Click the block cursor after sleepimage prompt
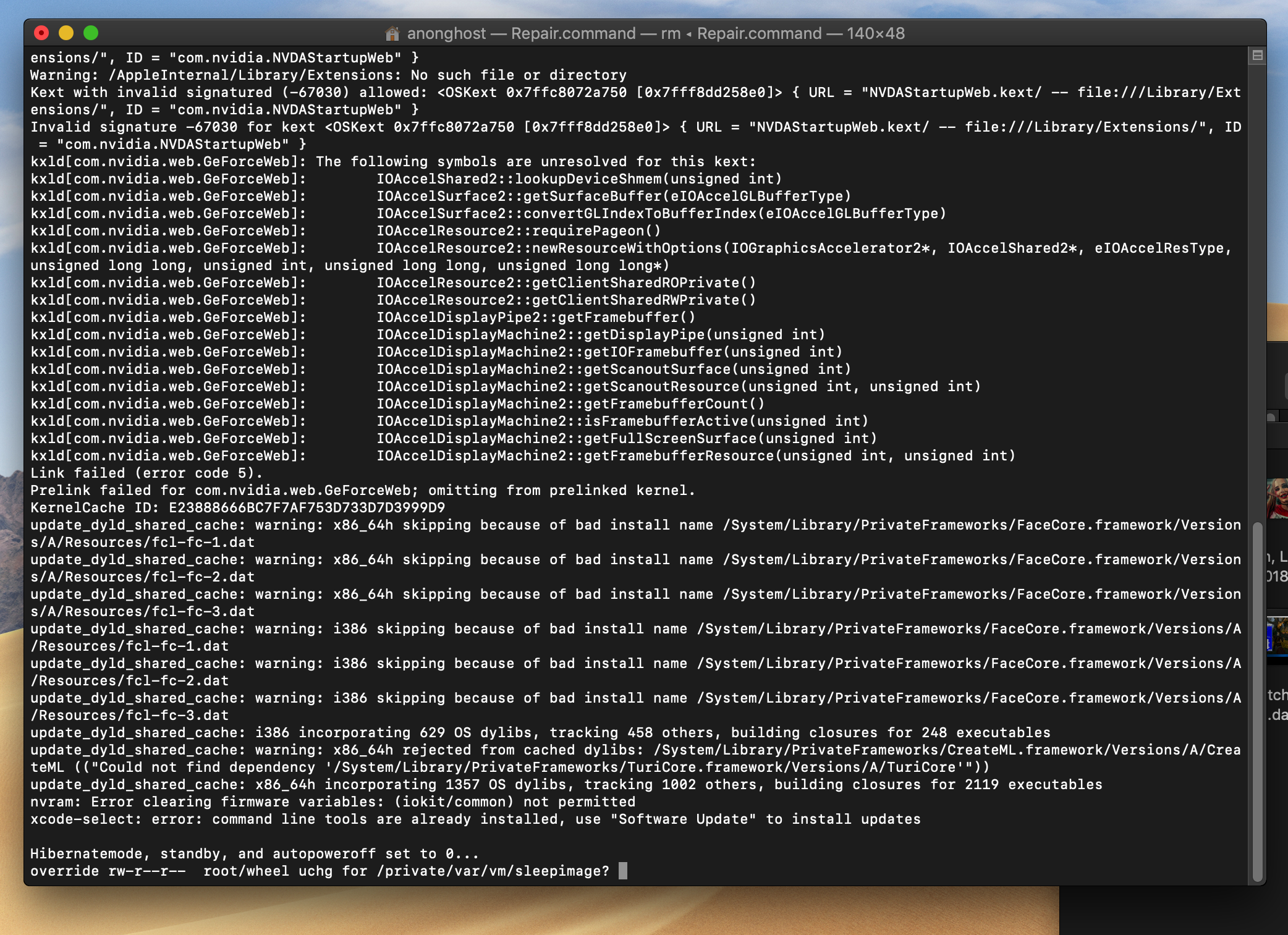 622,871
